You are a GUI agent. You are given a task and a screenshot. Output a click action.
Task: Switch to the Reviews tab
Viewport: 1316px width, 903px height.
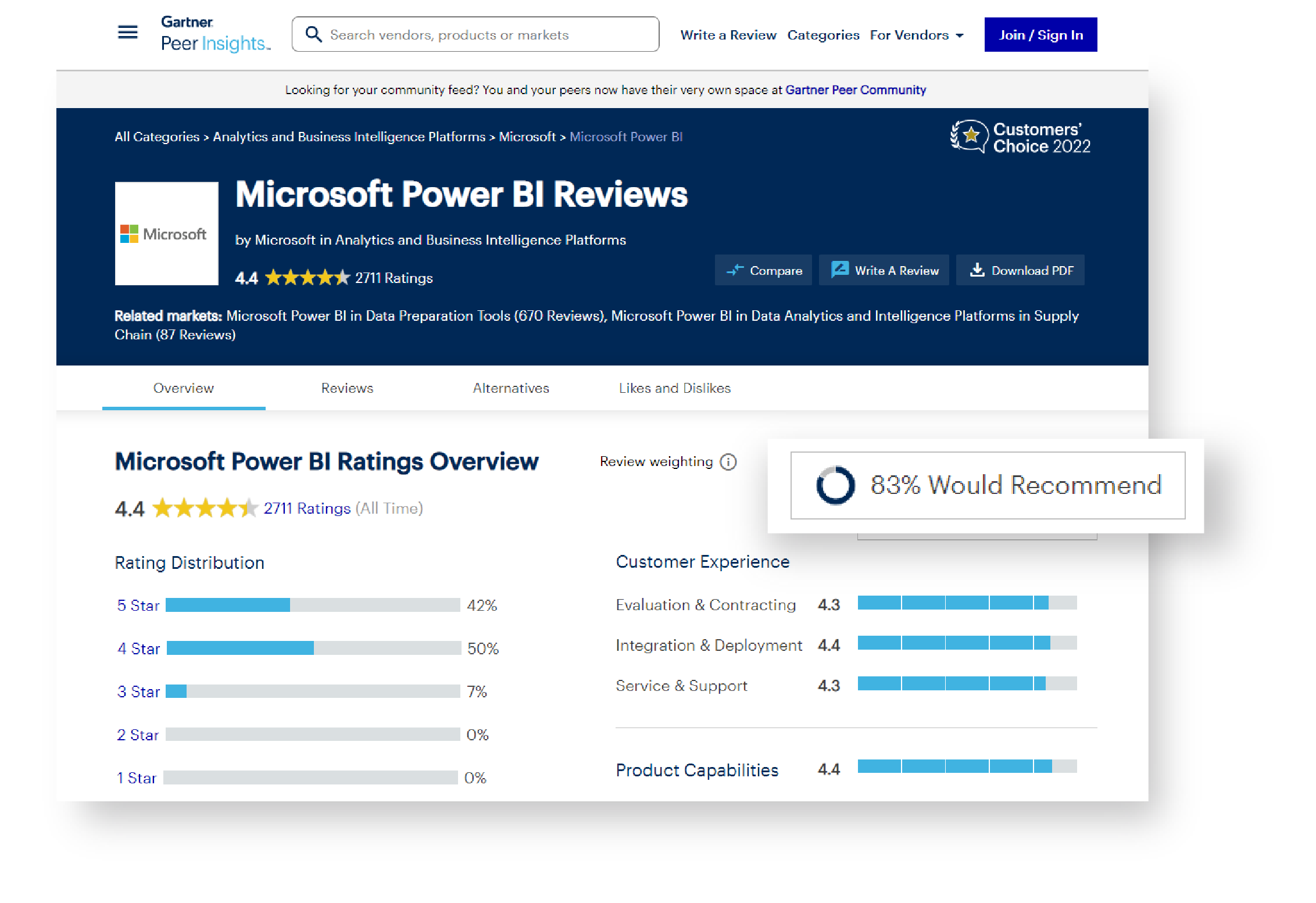click(347, 388)
